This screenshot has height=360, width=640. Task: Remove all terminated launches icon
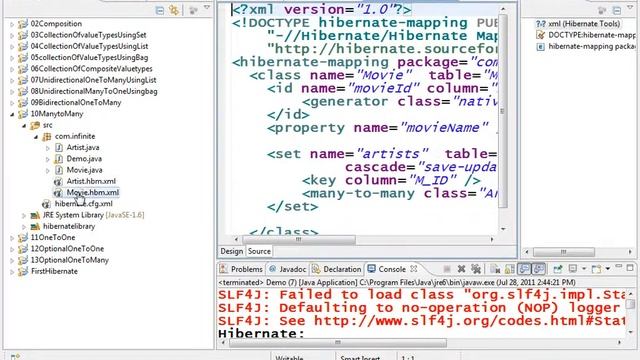click(x=476, y=269)
